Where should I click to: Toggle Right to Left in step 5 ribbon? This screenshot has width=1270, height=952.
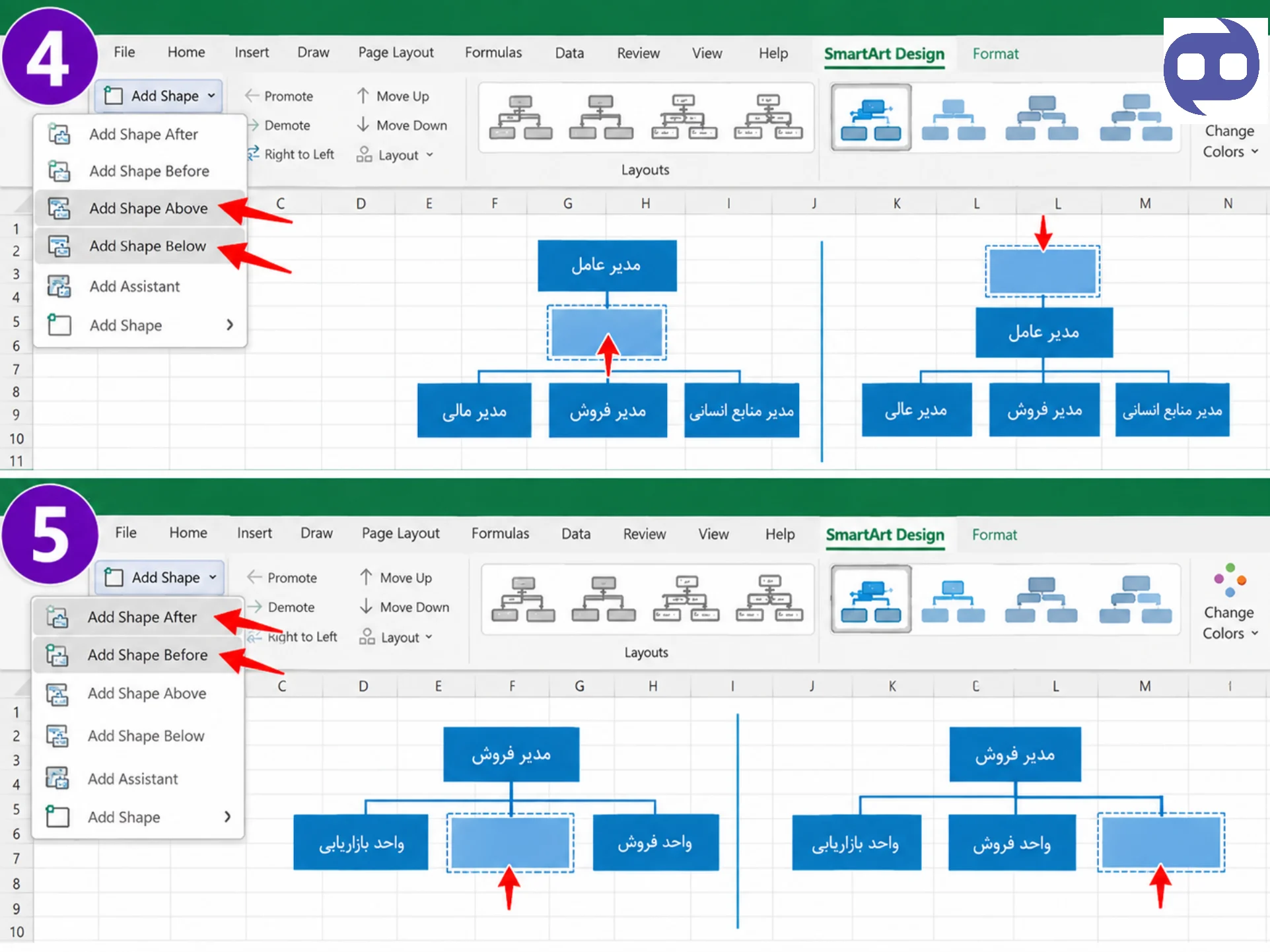pos(293,637)
